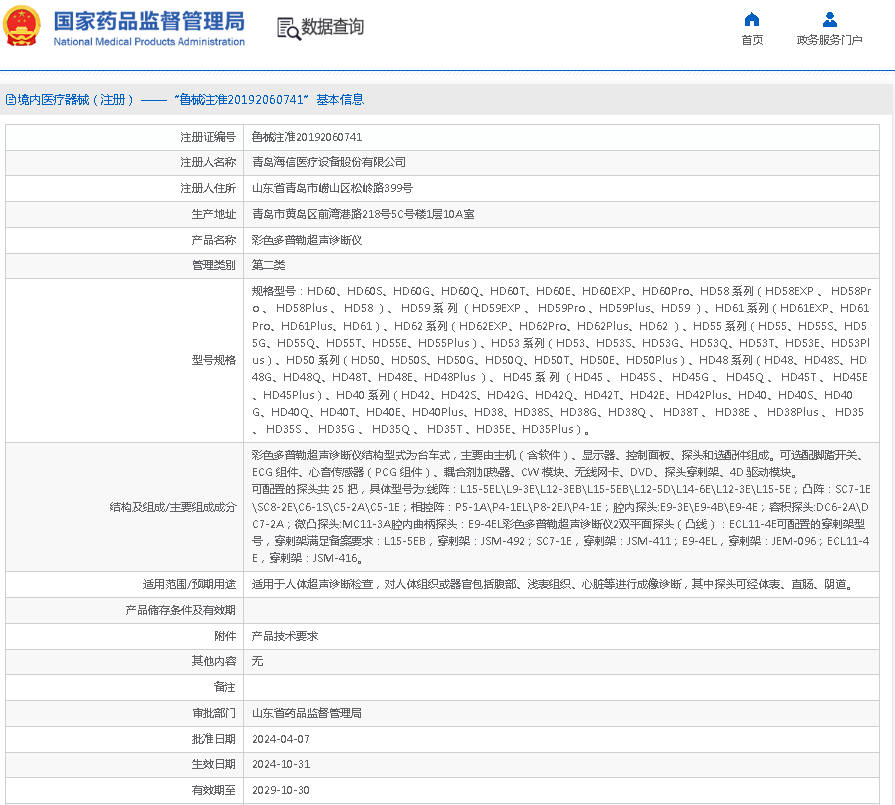Click the 数据查询 heading text
This screenshot has width=895, height=805.
[x=333, y=27]
